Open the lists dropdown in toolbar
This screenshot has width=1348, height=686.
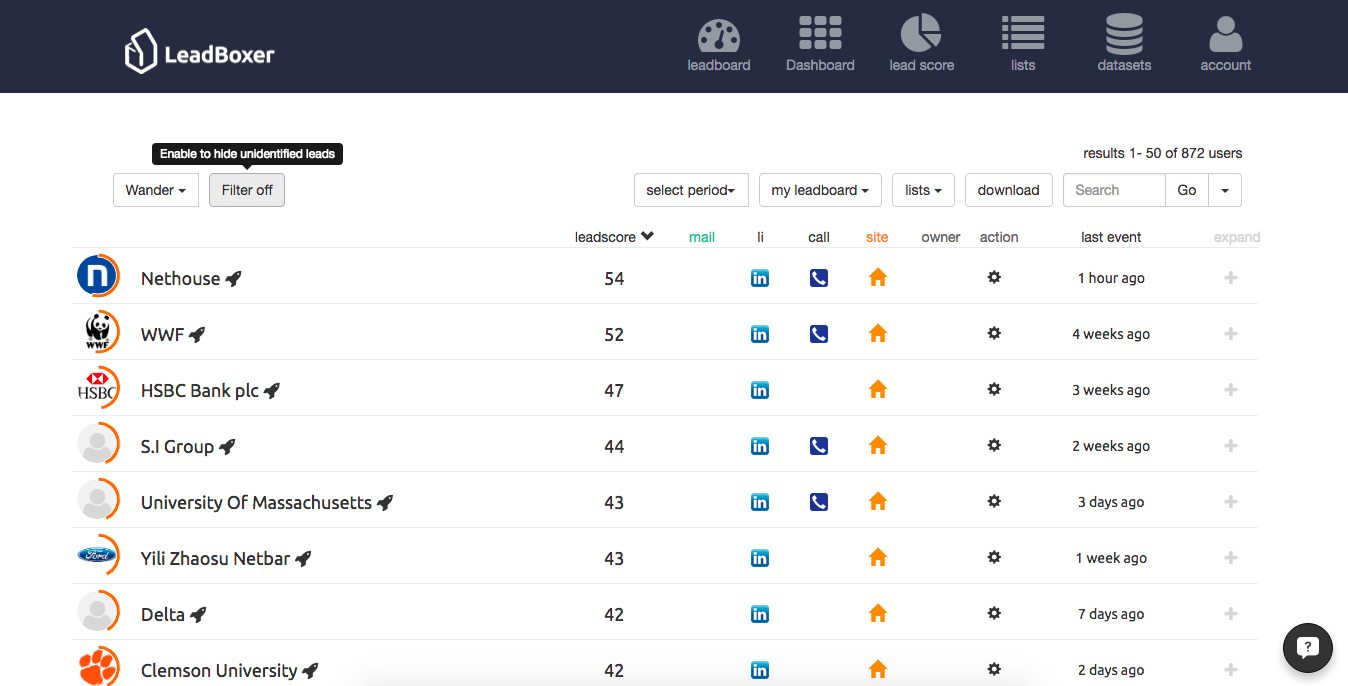pyautogui.click(x=923, y=190)
